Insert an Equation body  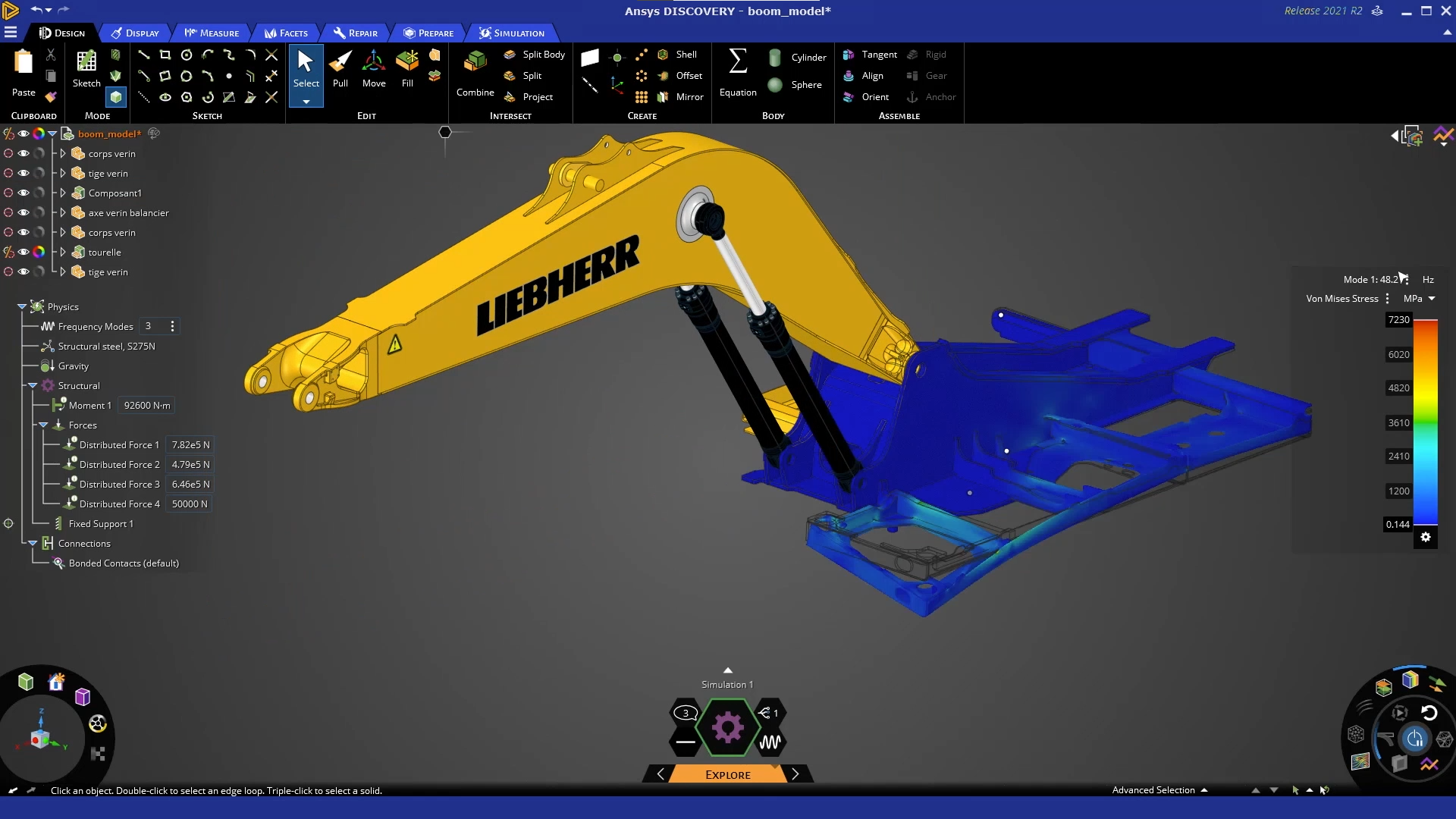(738, 74)
